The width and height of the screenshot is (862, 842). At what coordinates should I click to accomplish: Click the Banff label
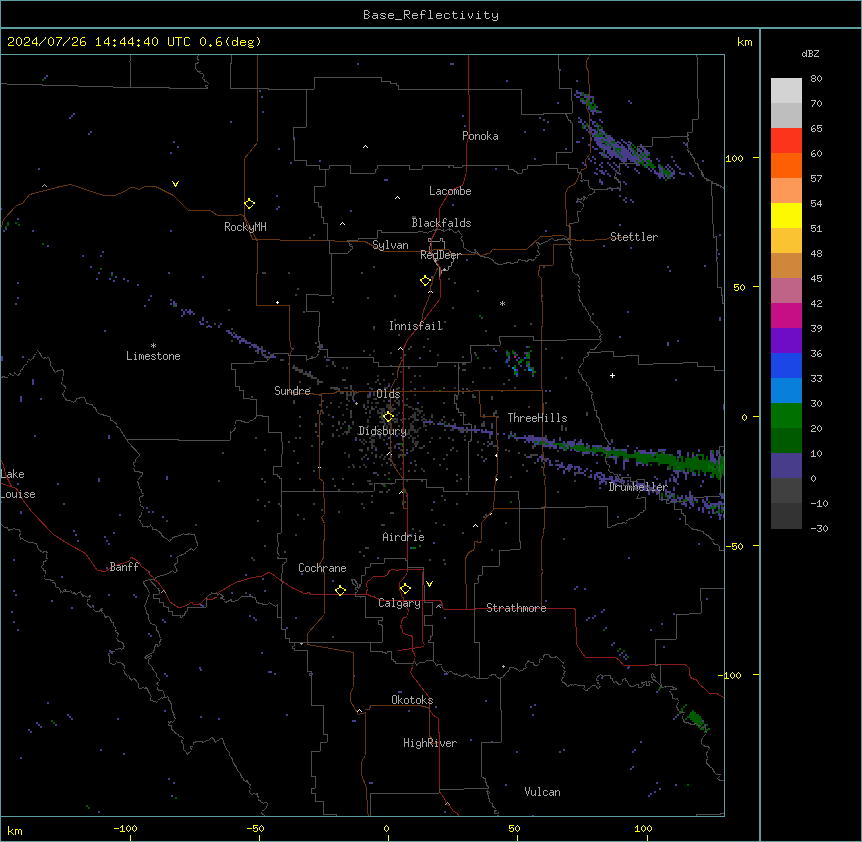[x=124, y=567]
